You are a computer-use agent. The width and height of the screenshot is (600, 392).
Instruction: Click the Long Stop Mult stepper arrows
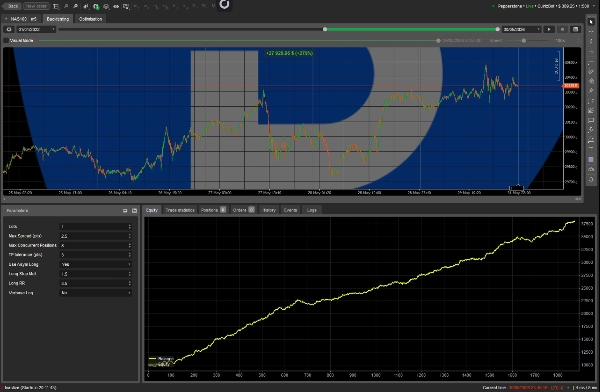[x=130, y=274]
